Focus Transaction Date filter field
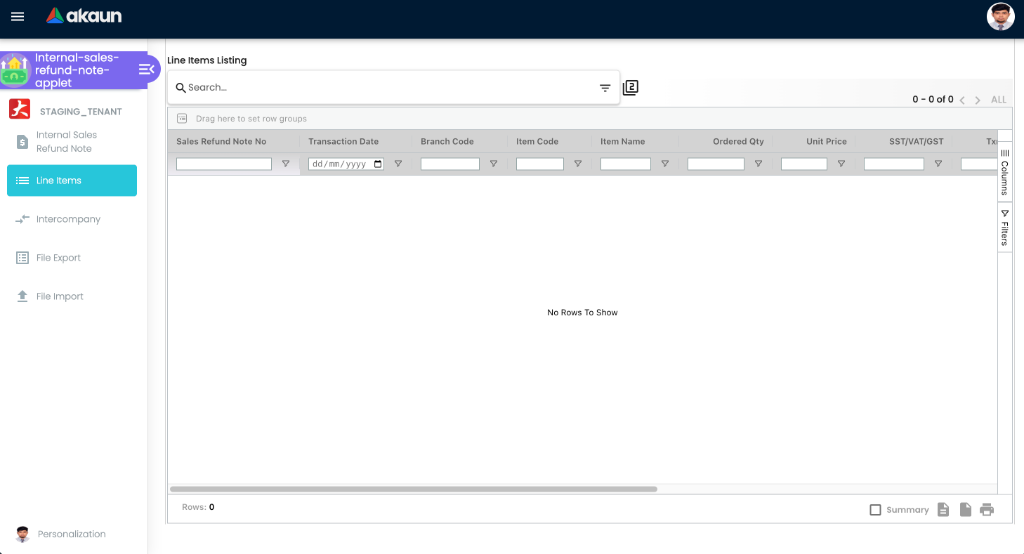The height and width of the screenshot is (554, 1024). (x=346, y=164)
